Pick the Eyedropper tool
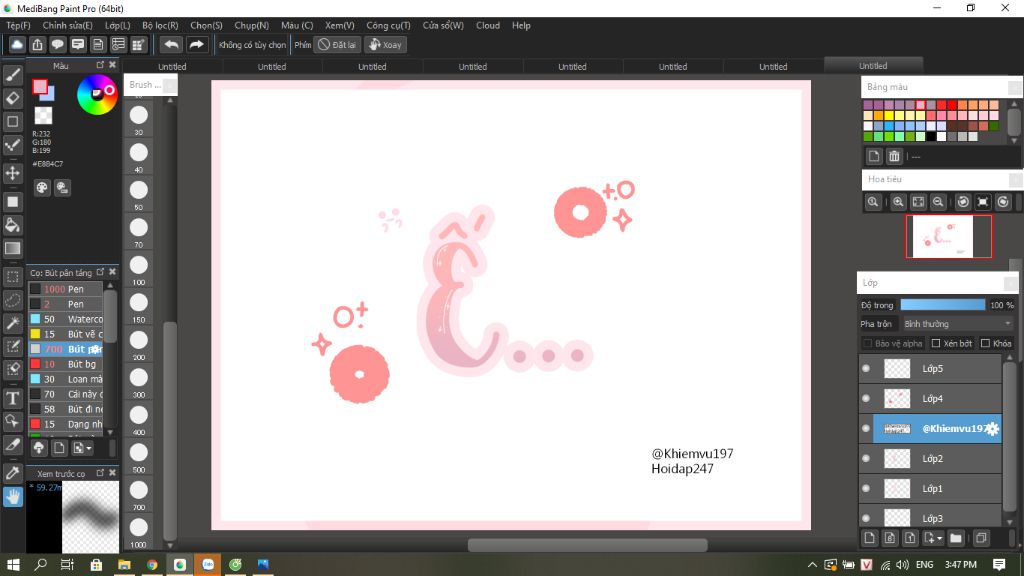 point(12,473)
